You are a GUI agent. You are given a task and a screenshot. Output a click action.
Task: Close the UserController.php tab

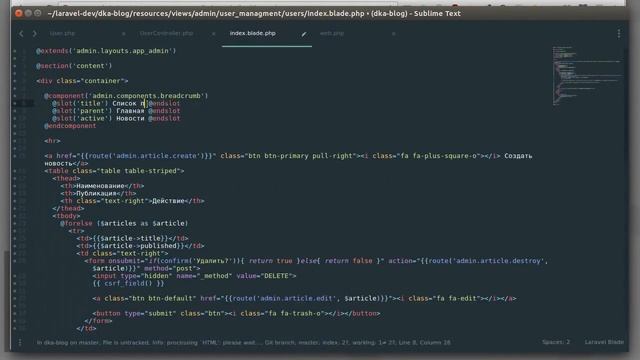[x=213, y=34]
